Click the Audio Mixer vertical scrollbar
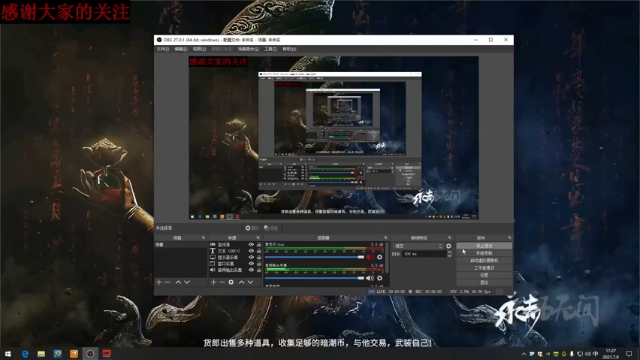The width and height of the screenshot is (640, 360). 387,258
